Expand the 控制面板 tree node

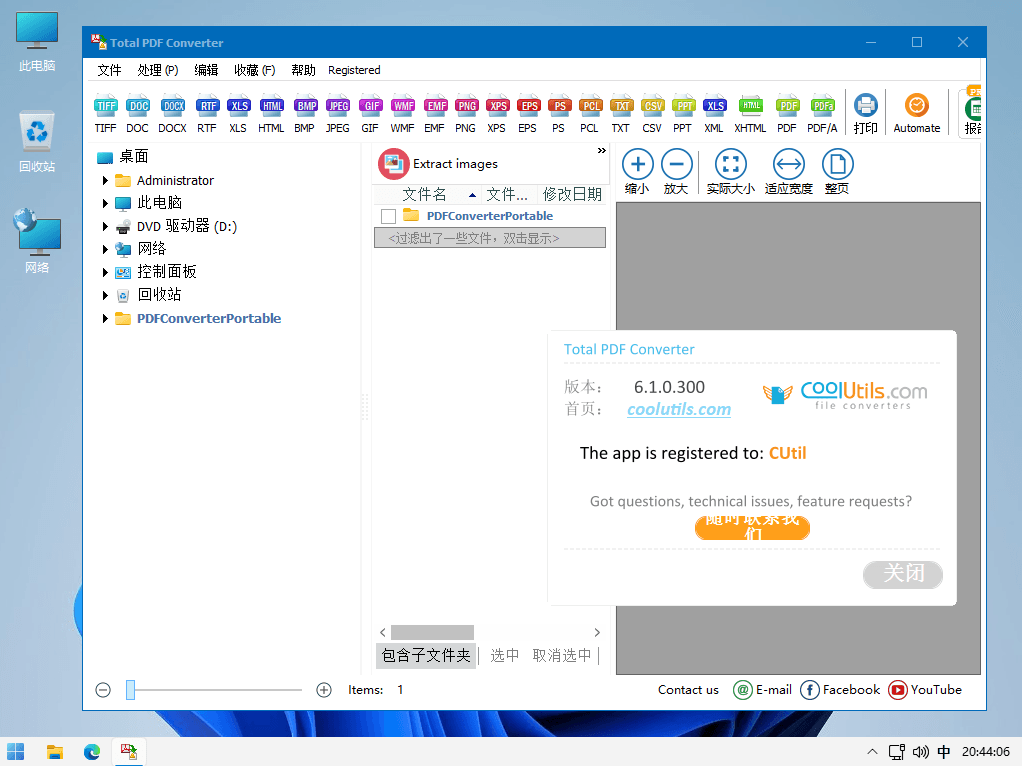point(105,272)
